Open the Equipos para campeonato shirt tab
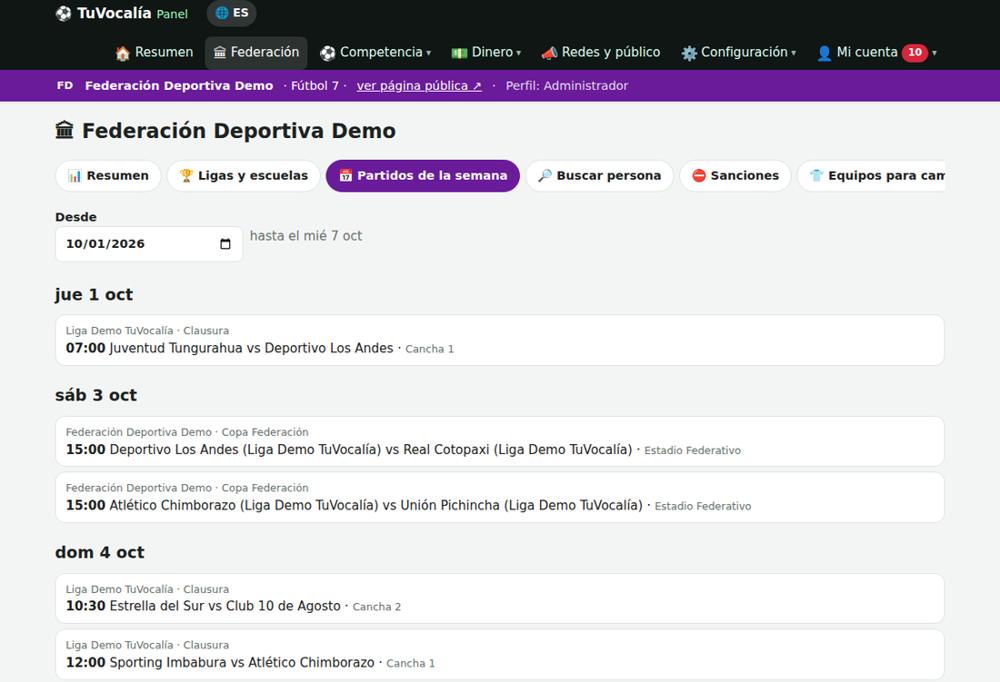 click(871, 175)
